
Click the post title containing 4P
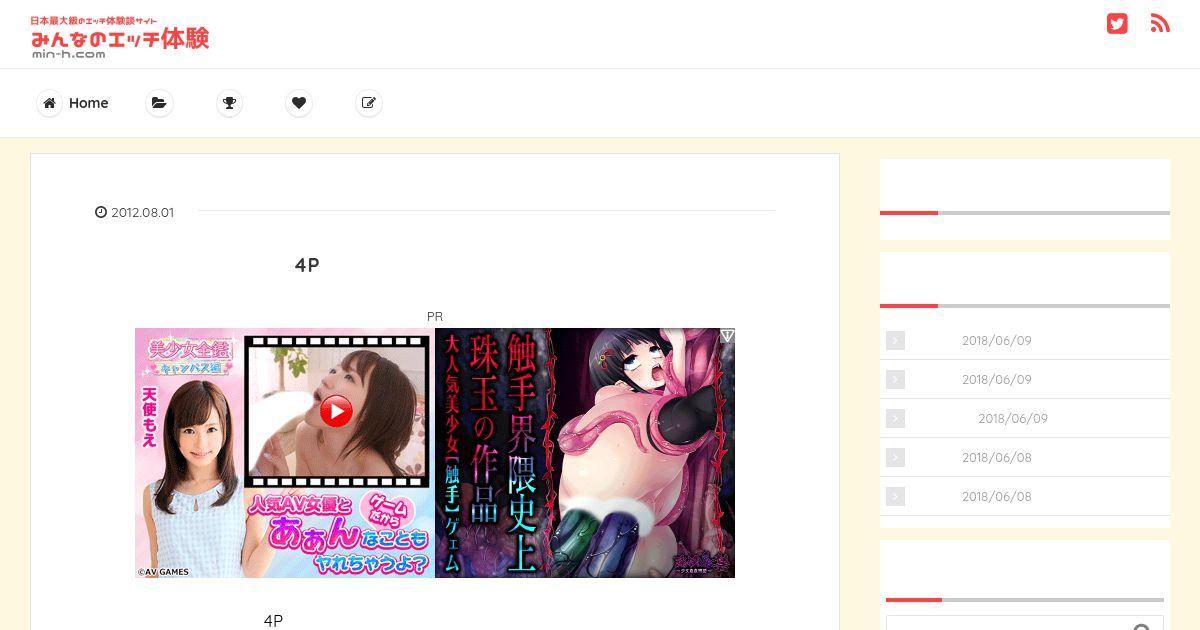[x=307, y=265]
